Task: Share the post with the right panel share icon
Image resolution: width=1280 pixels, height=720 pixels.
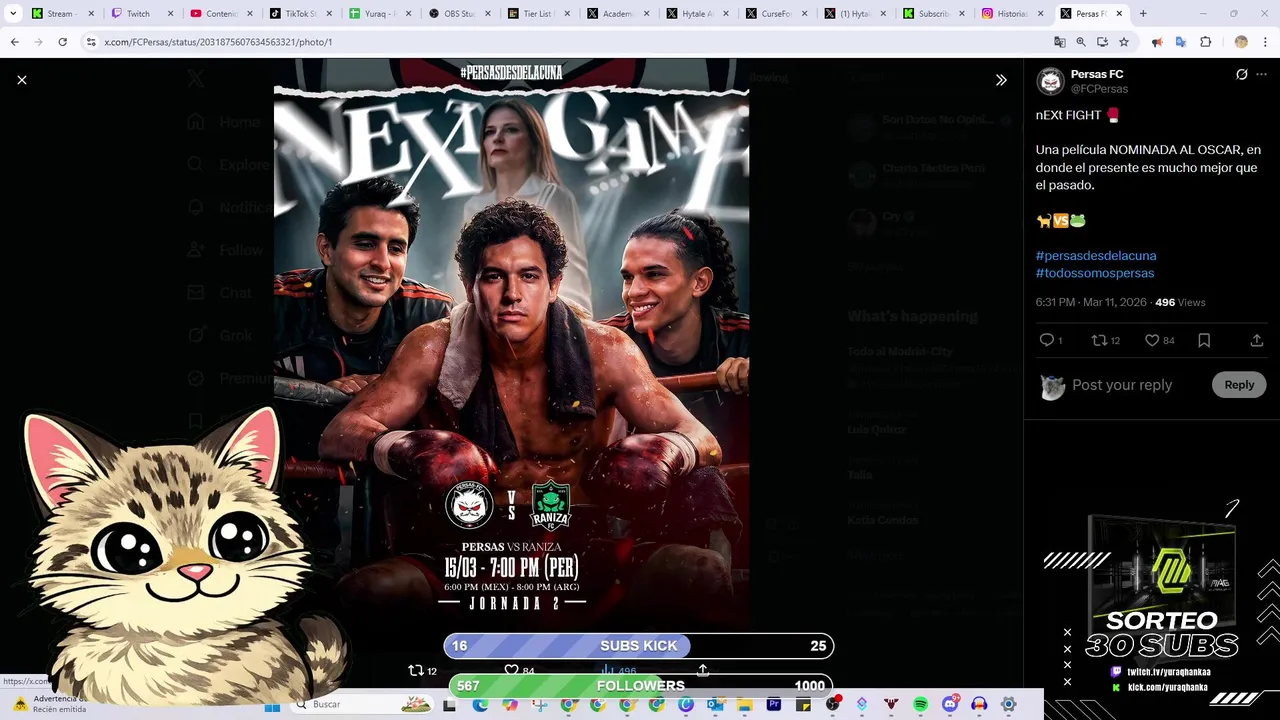Action: (1256, 340)
